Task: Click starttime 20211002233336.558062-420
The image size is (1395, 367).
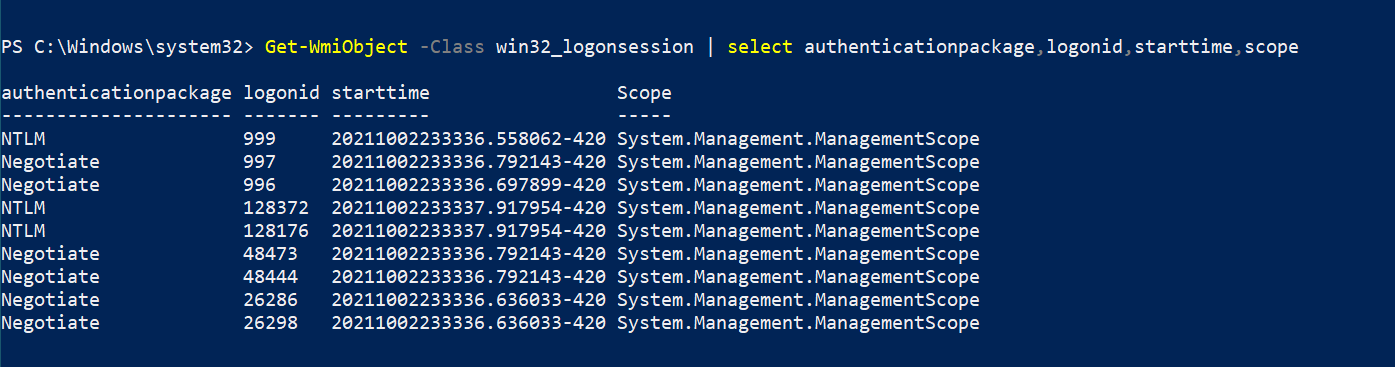Action: pyautogui.click(x=468, y=139)
